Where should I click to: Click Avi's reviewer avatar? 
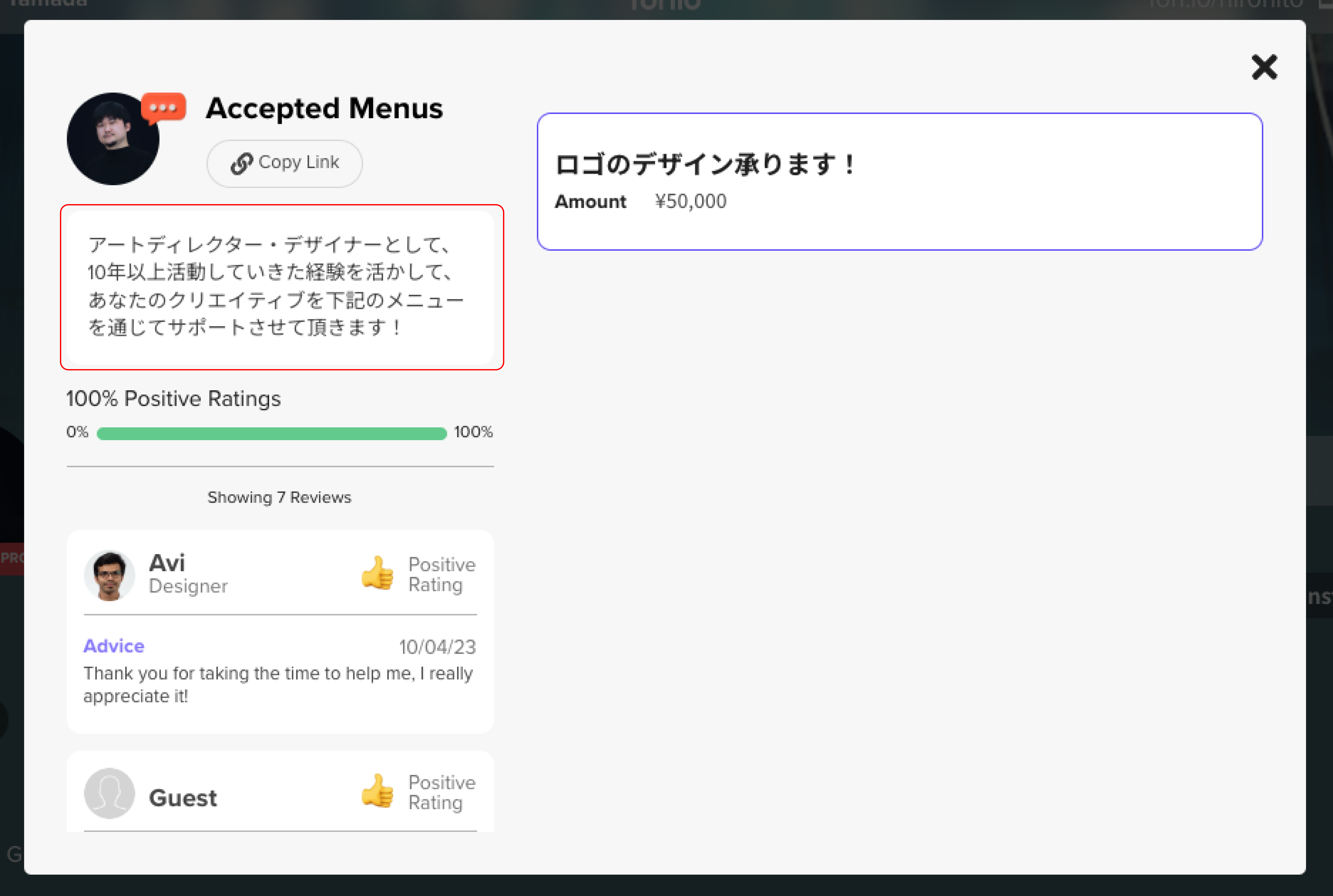[x=109, y=575]
